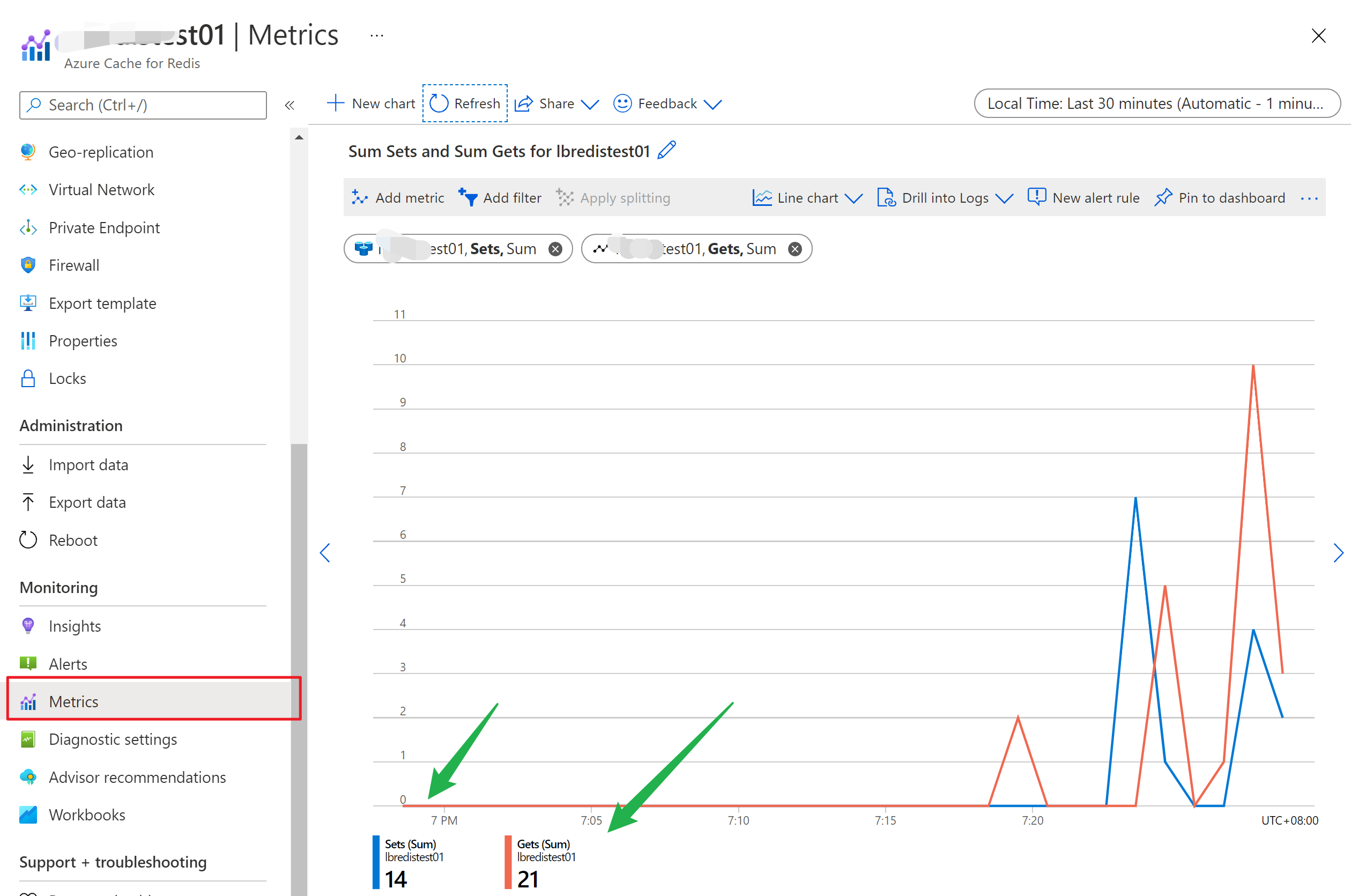Screen dimensions: 1351x896
Task: Edit chart title using pencil icon
Action: tap(666, 150)
